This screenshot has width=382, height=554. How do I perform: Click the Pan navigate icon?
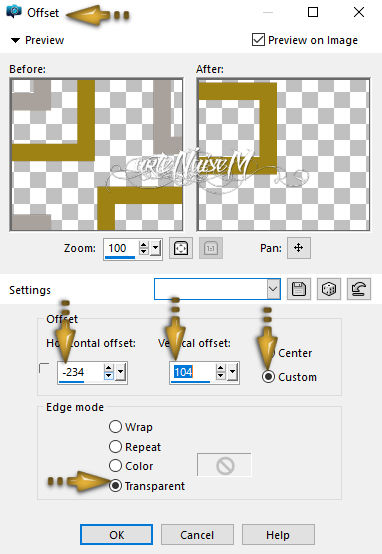click(299, 248)
